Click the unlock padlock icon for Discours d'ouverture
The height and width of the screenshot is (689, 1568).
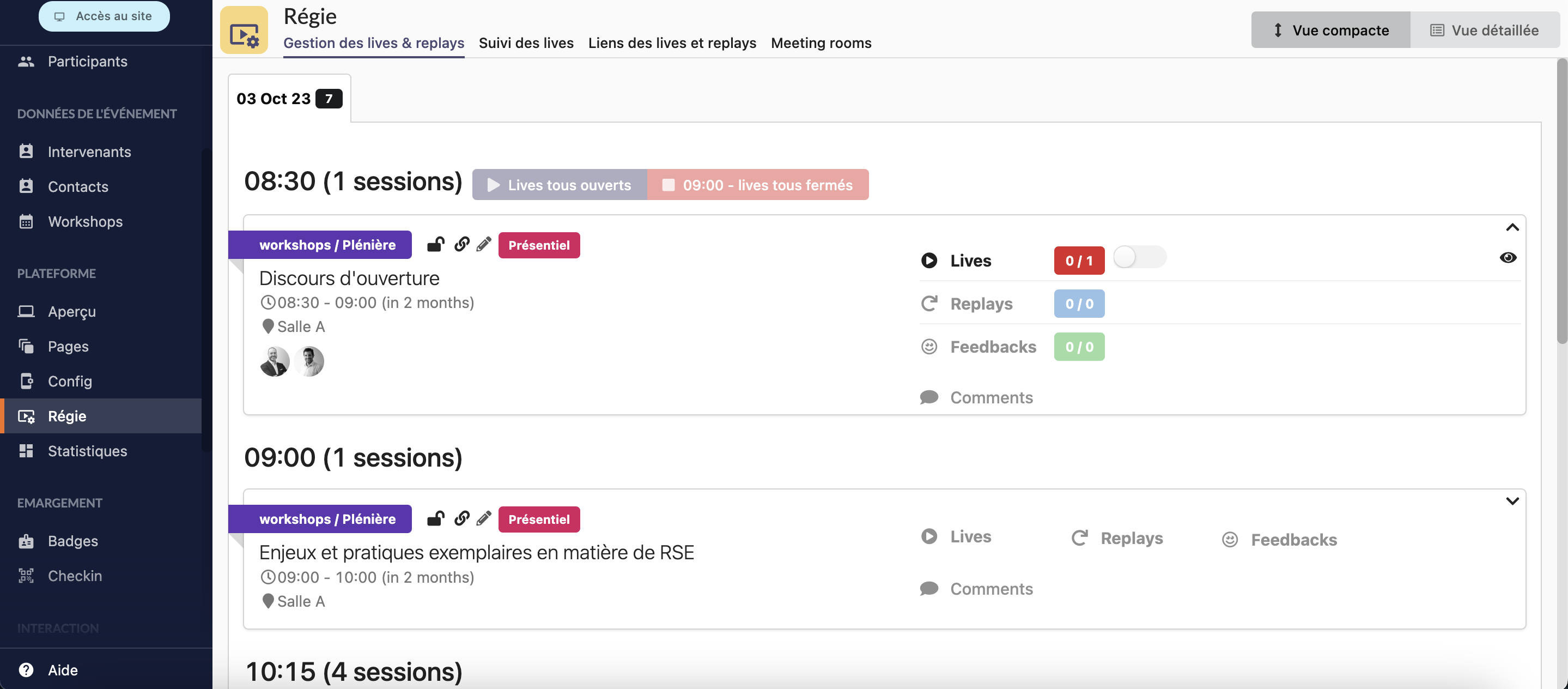(x=435, y=245)
